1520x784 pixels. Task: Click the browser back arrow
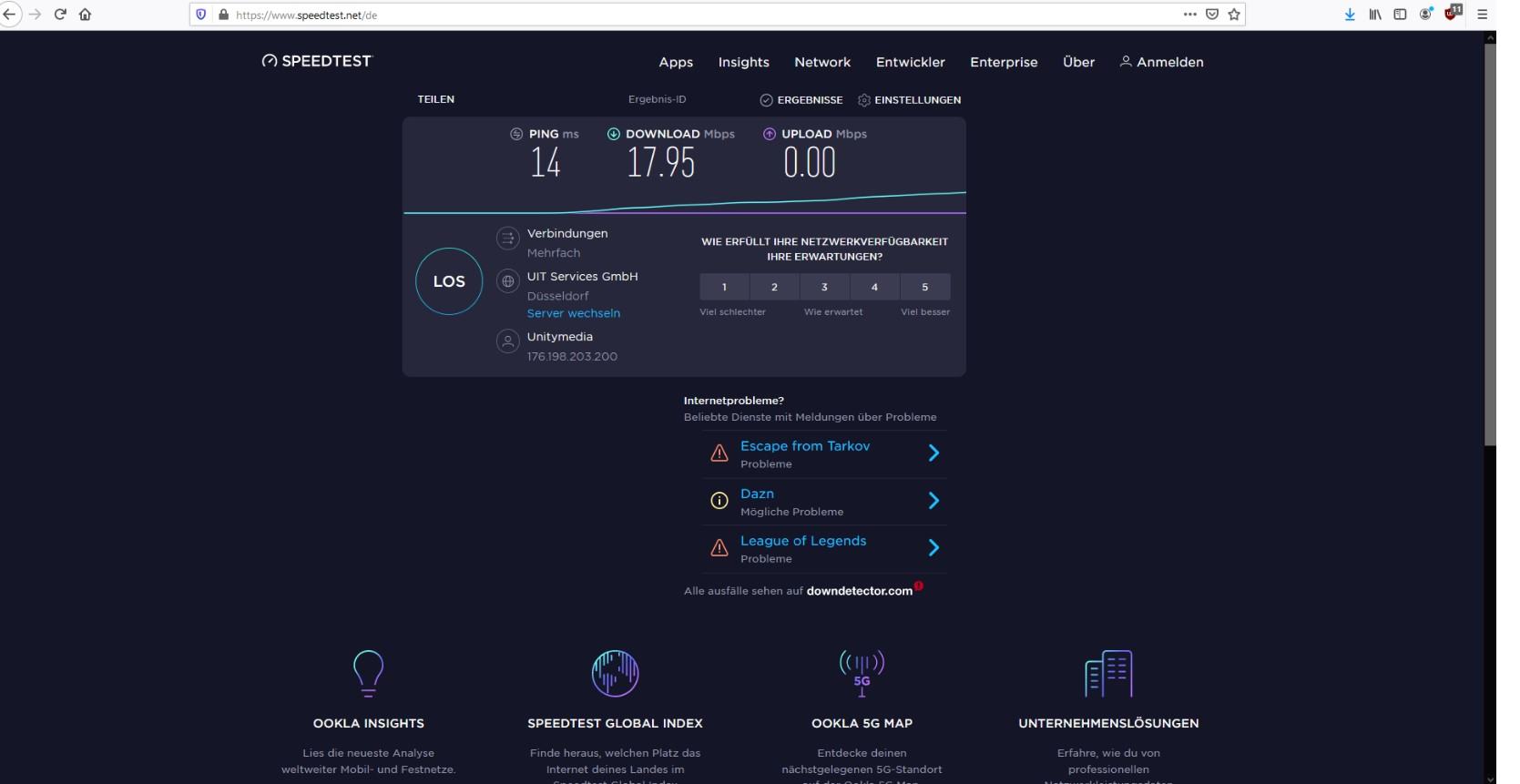(x=9, y=15)
